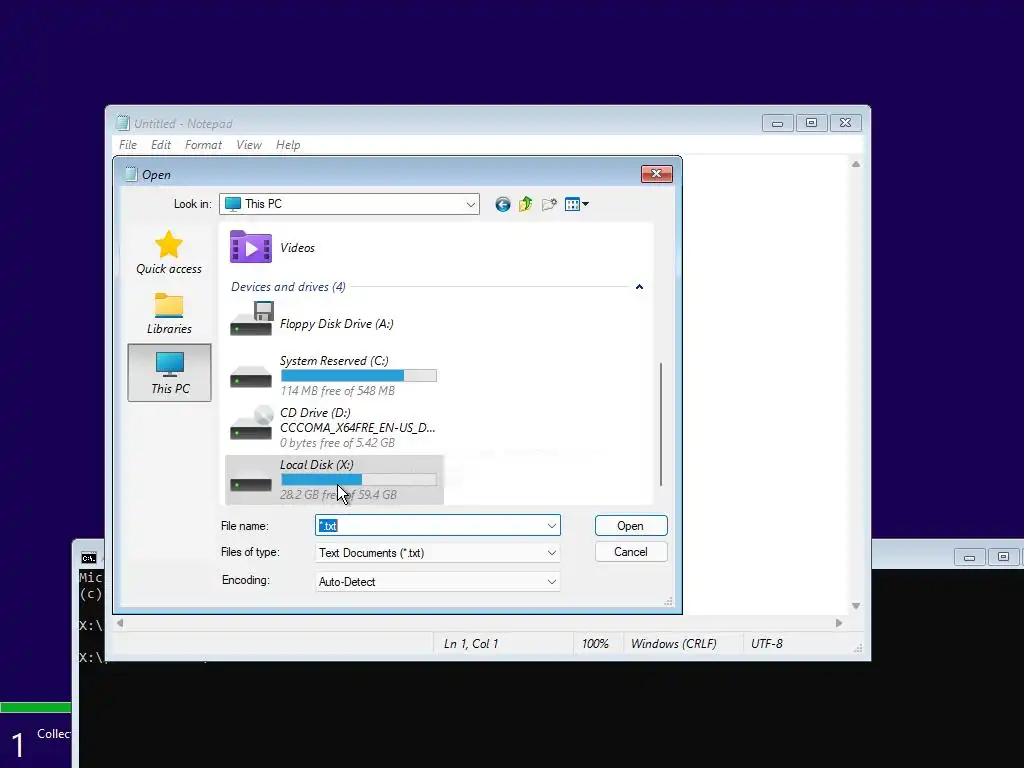Click Notepad icon in the title bar
Screen dimensions: 1024x768
coord(122,123)
